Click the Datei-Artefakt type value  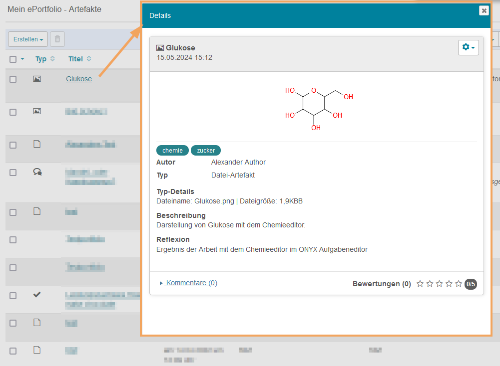[x=233, y=175]
